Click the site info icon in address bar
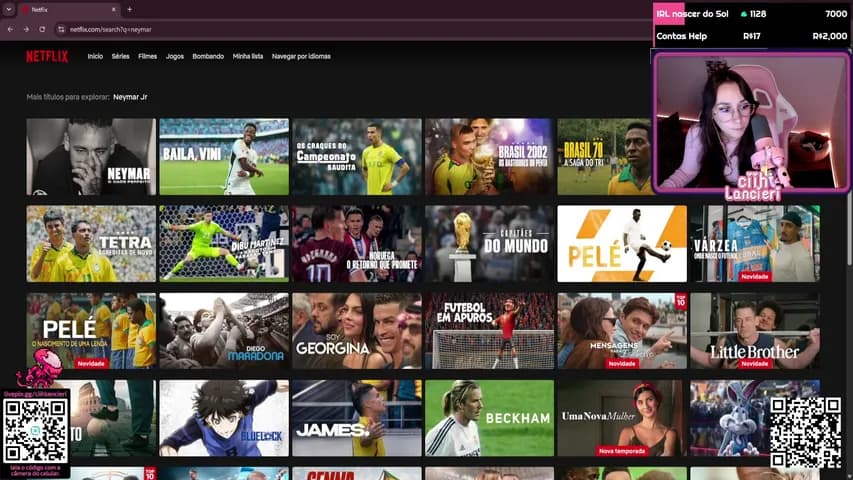Screen dimensions: 853x480 coord(61,29)
